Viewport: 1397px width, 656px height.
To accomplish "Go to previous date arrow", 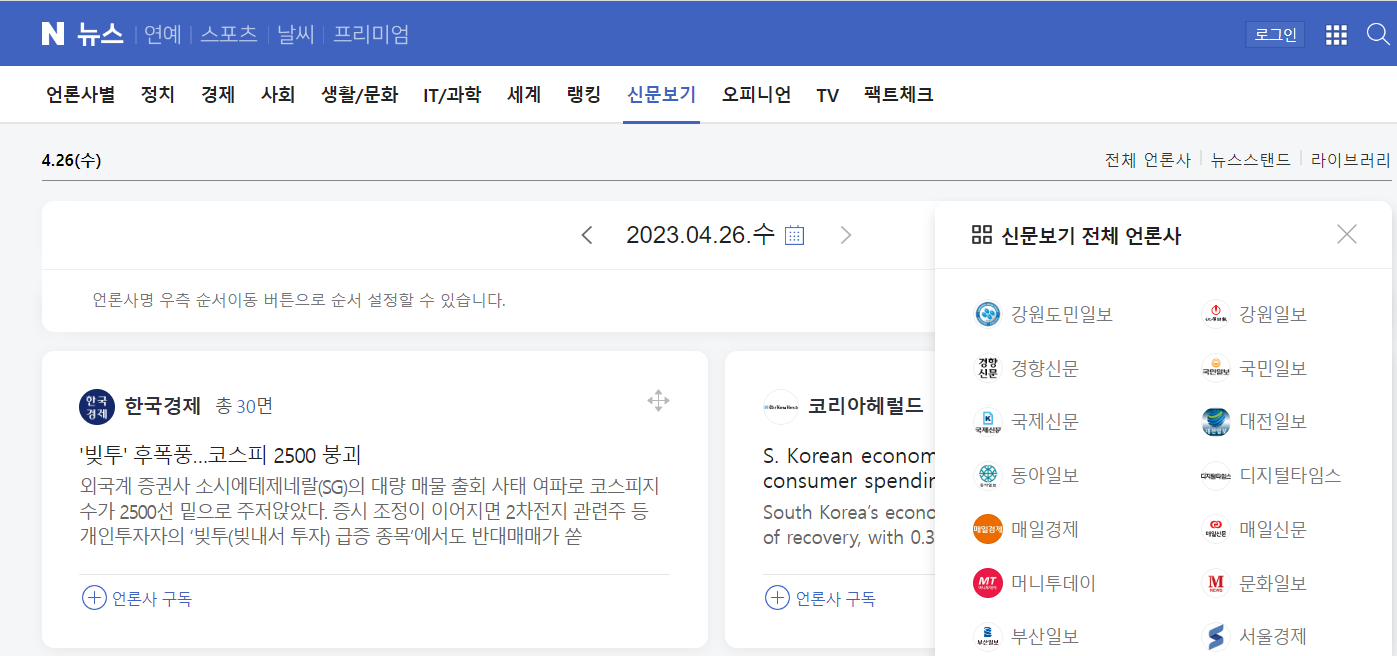I will [587, 235].
